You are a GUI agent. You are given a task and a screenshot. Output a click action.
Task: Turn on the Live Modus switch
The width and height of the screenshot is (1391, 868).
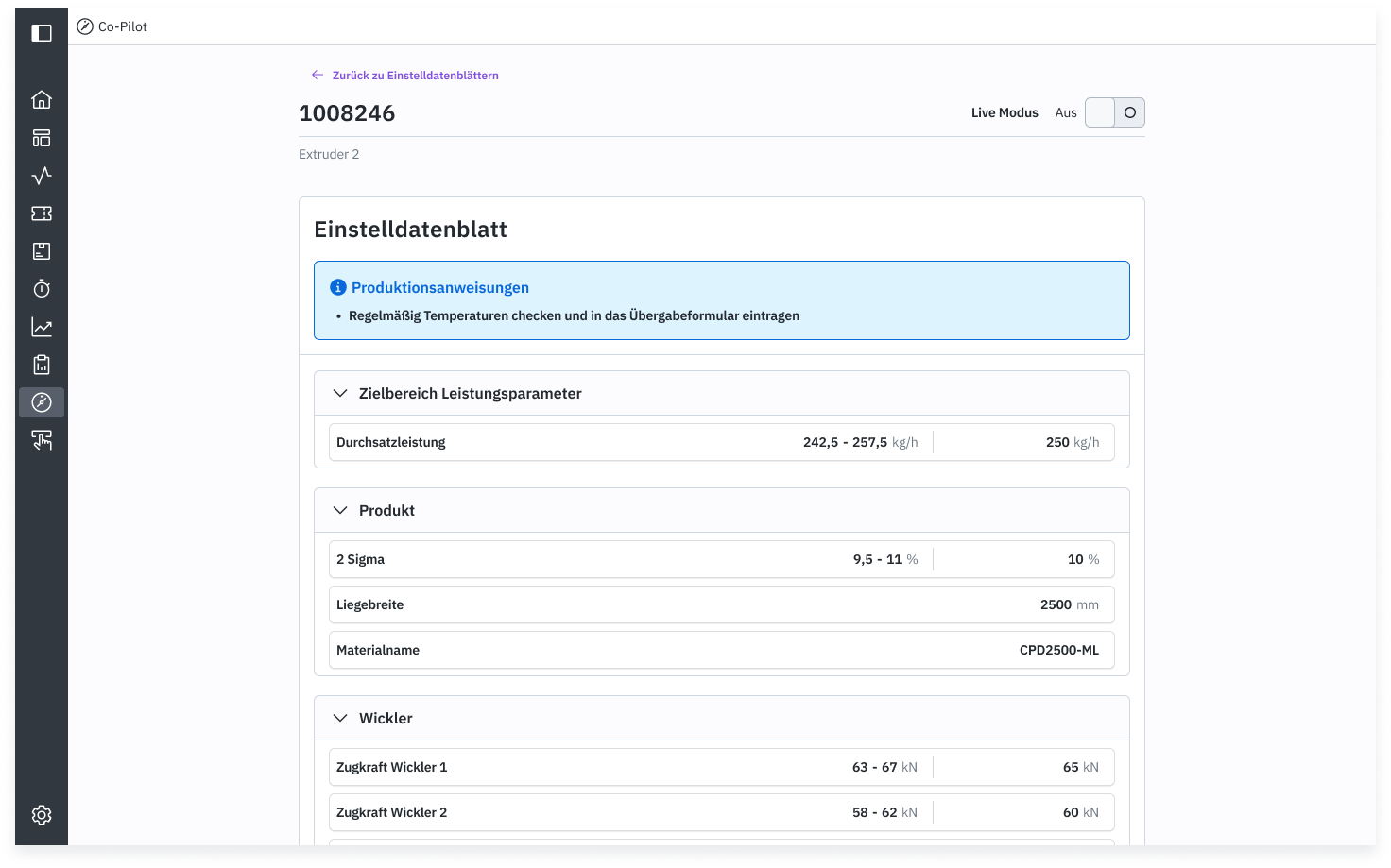point(1114,112)
